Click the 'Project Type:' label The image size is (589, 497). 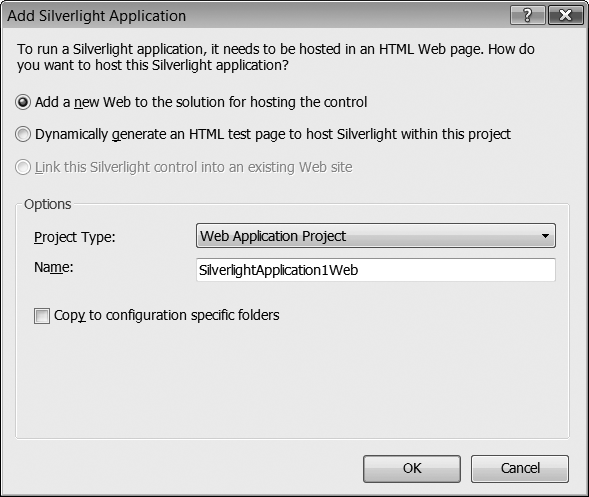pyautogui.click(x=74, y=237)
